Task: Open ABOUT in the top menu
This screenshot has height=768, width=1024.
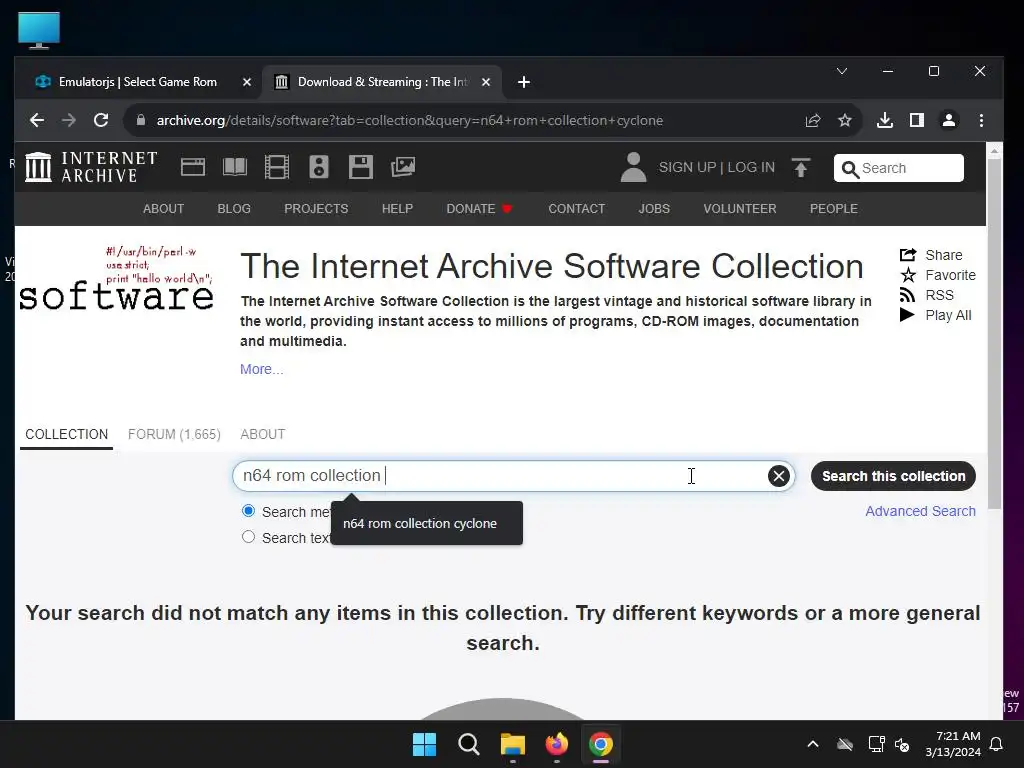Action: point(163,209)
